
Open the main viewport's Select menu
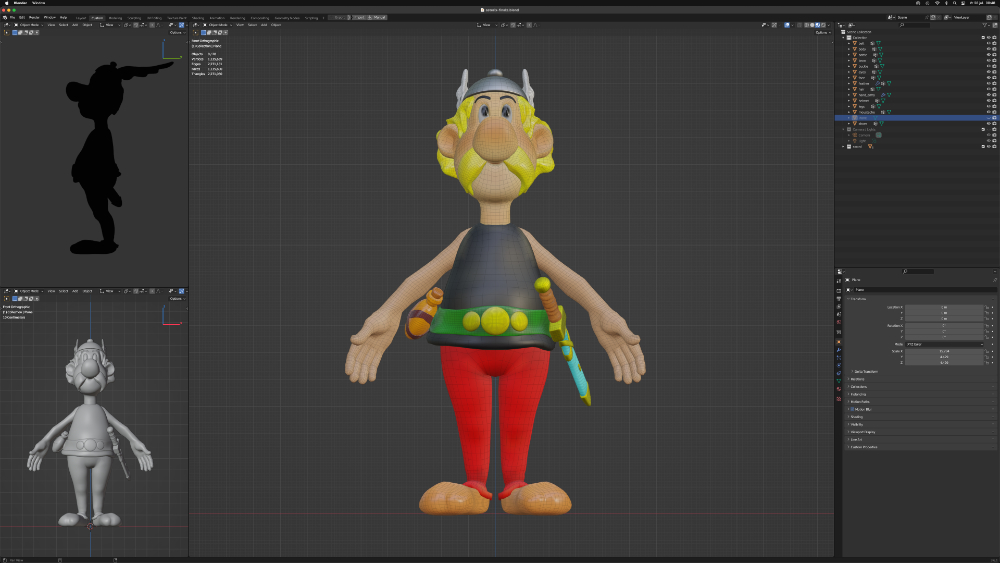point(252,25)
